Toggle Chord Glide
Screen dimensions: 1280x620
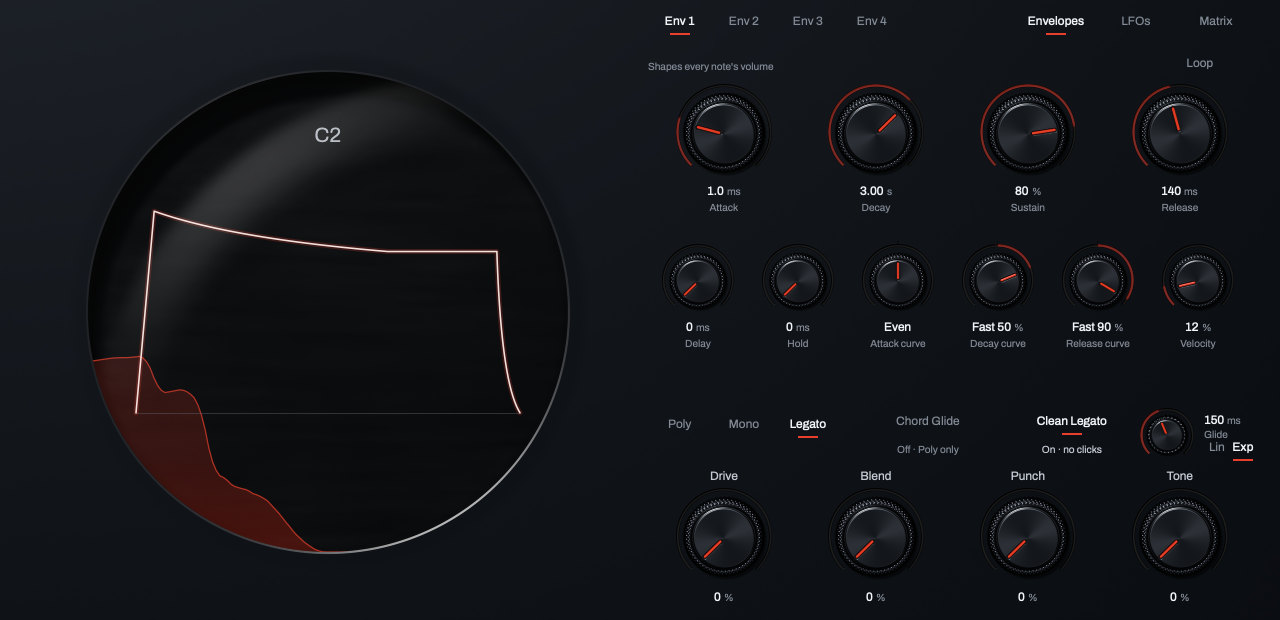tap(928, 421)
